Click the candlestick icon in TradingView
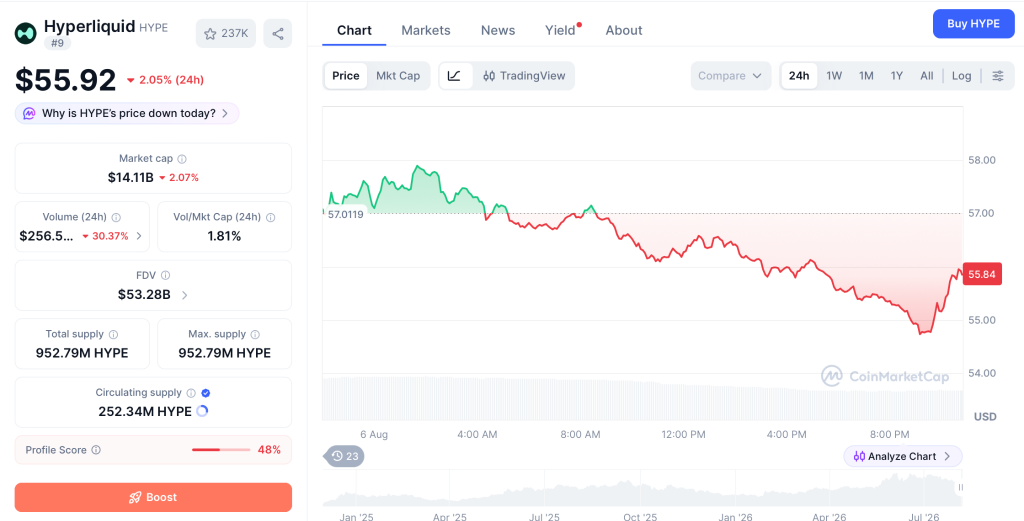 [x=489, y=76]
